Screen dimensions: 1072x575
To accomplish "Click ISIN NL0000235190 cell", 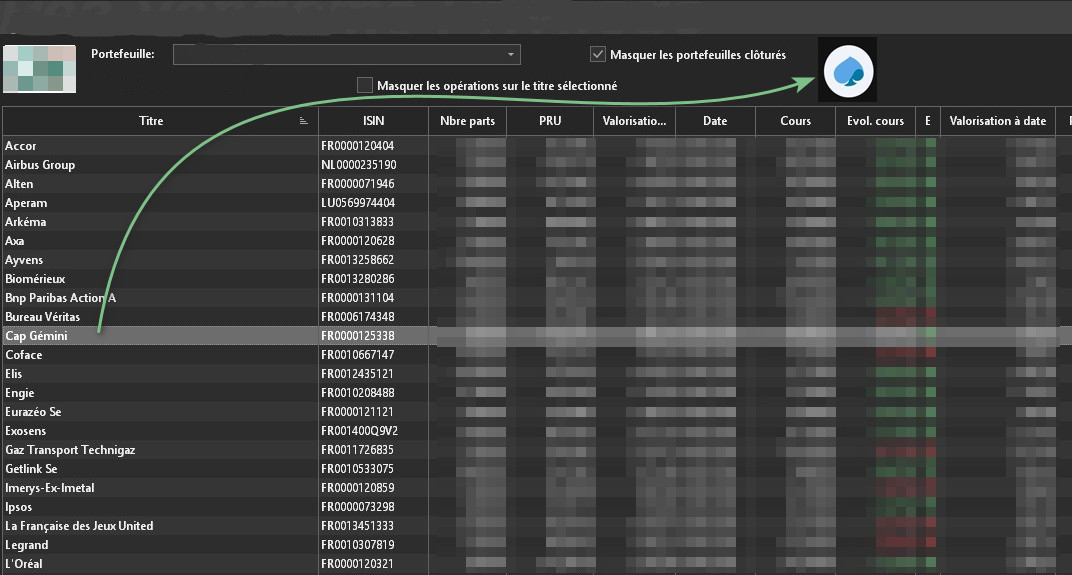I will point(373,165).
